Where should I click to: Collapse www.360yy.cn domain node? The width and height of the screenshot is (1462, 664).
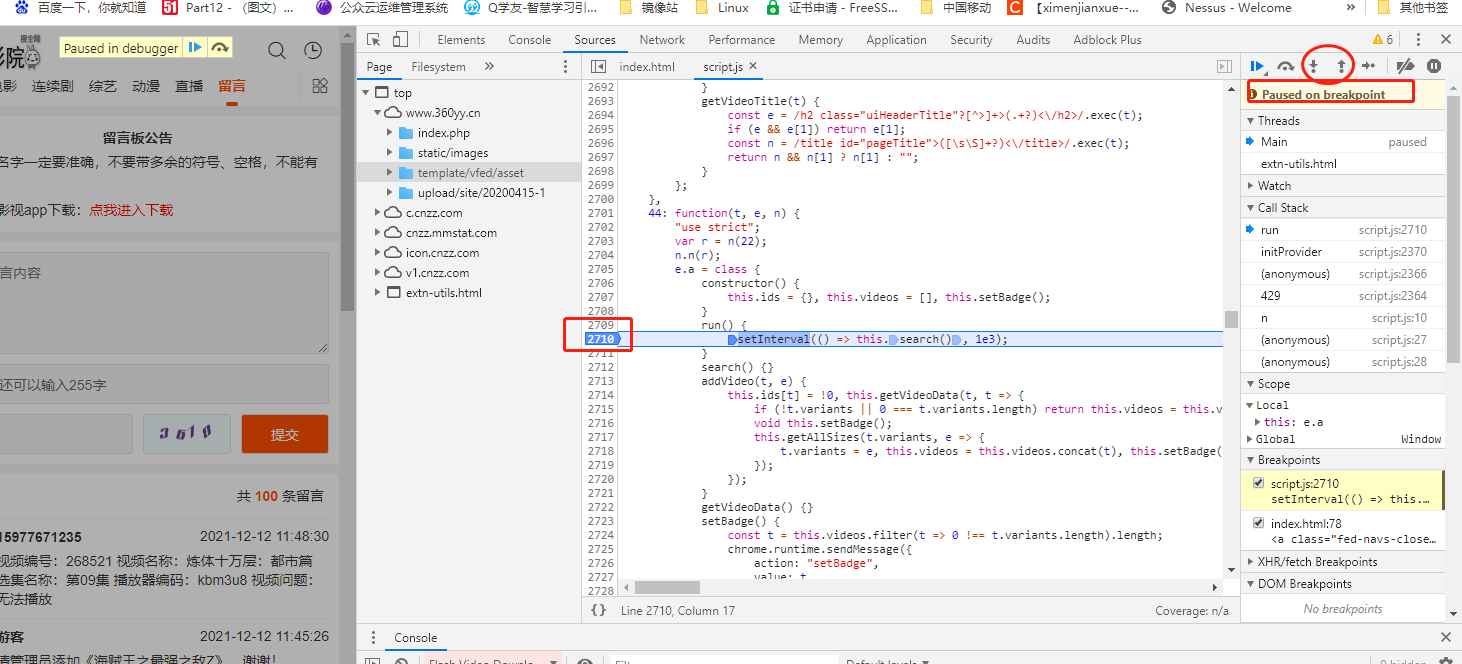378,113
